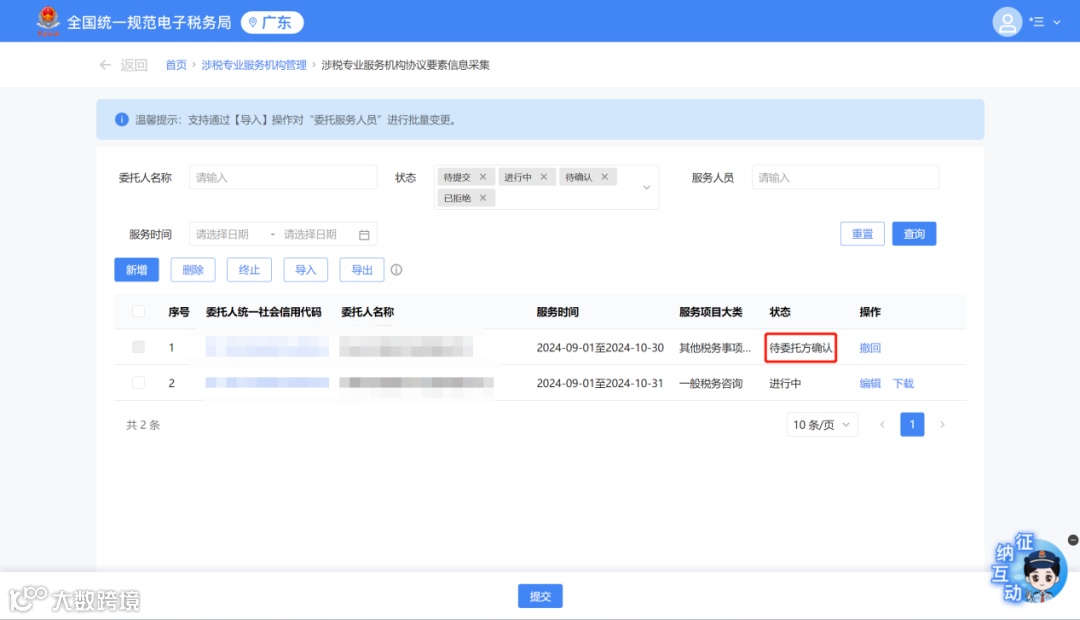1080x620 pixels.
Task: Open the calendar icon for service time
Action: click(363, 233)
